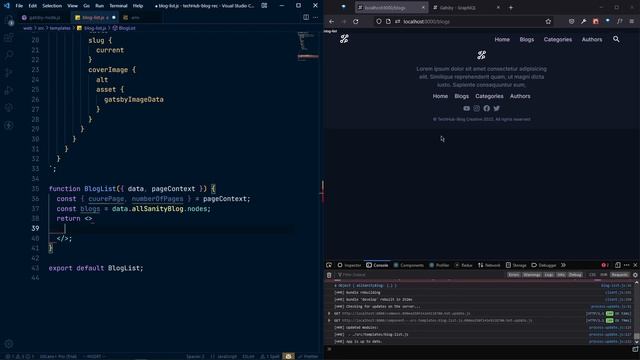Open the VS Code Selection menu

52,6
